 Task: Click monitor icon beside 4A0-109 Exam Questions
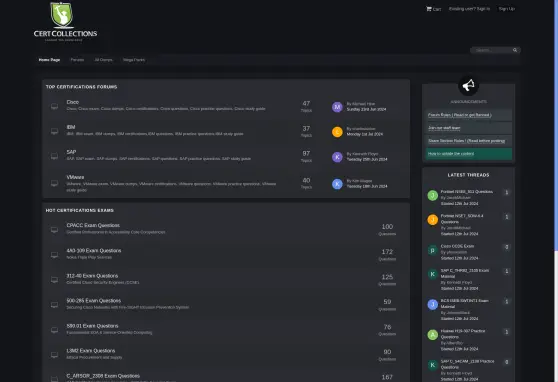[54, 255]
